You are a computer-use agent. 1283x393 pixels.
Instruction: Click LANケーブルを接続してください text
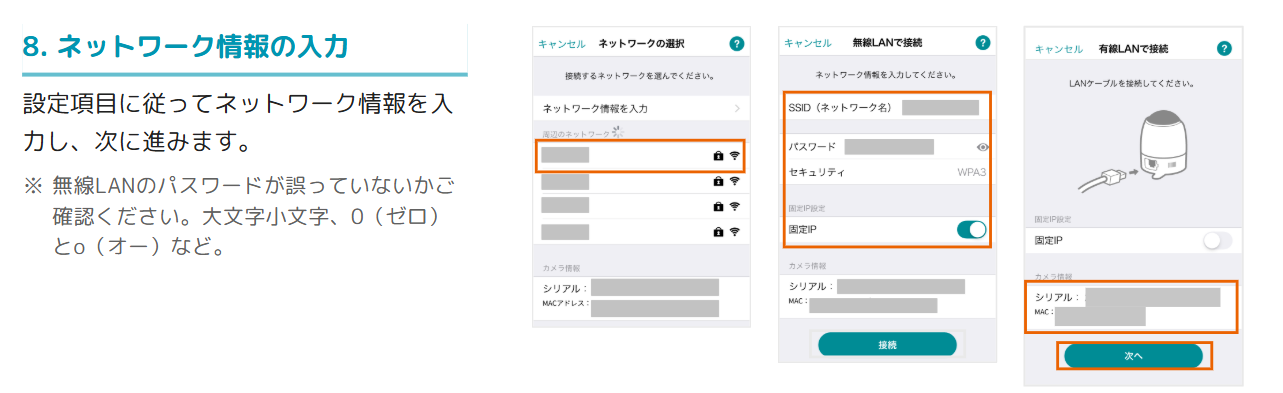click(x=1132, y=83)
